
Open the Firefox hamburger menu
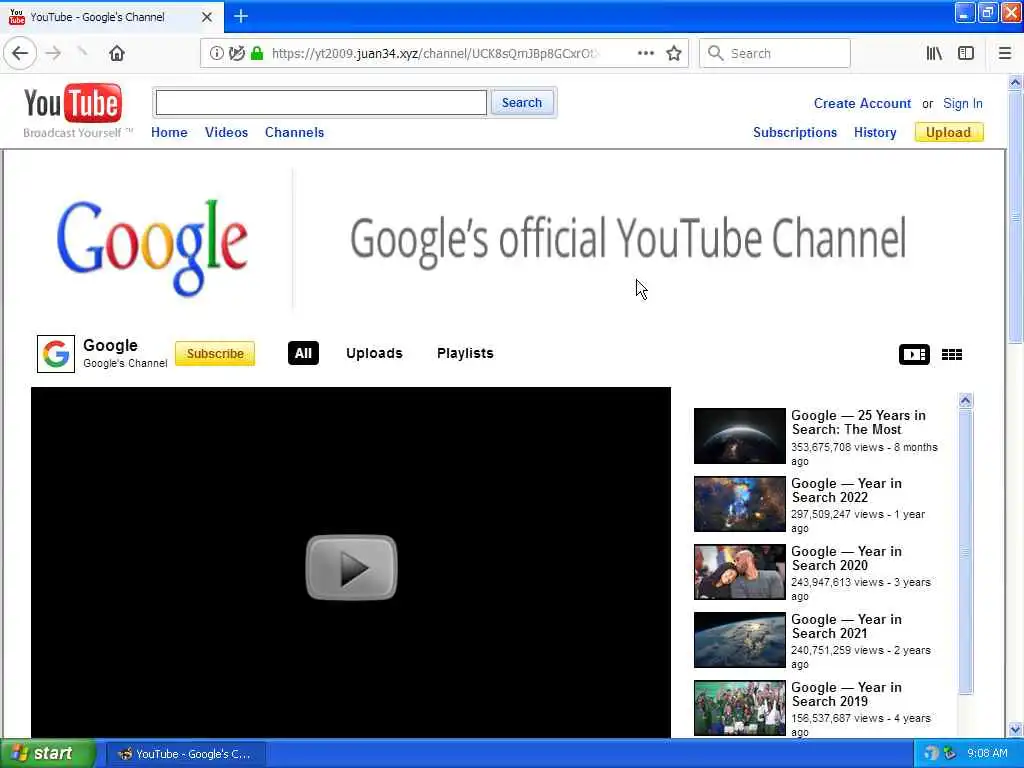(x=1005, y=53)
